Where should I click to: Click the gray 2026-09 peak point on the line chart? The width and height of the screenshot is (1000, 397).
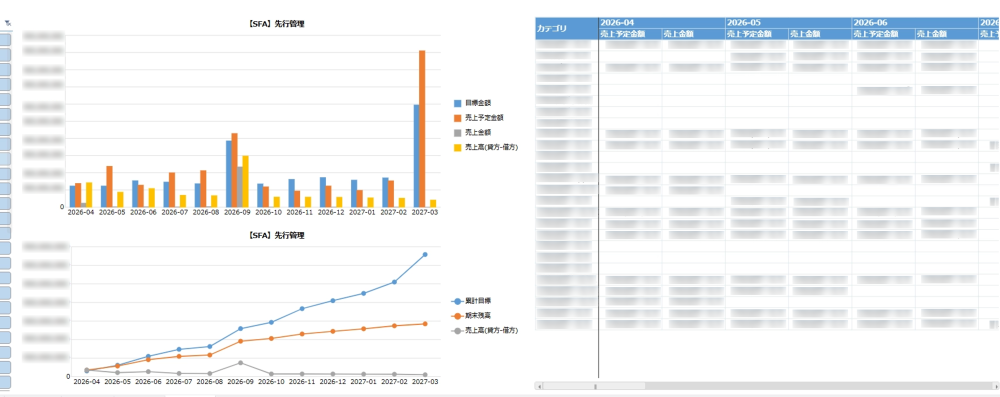[x=240, y=363]
